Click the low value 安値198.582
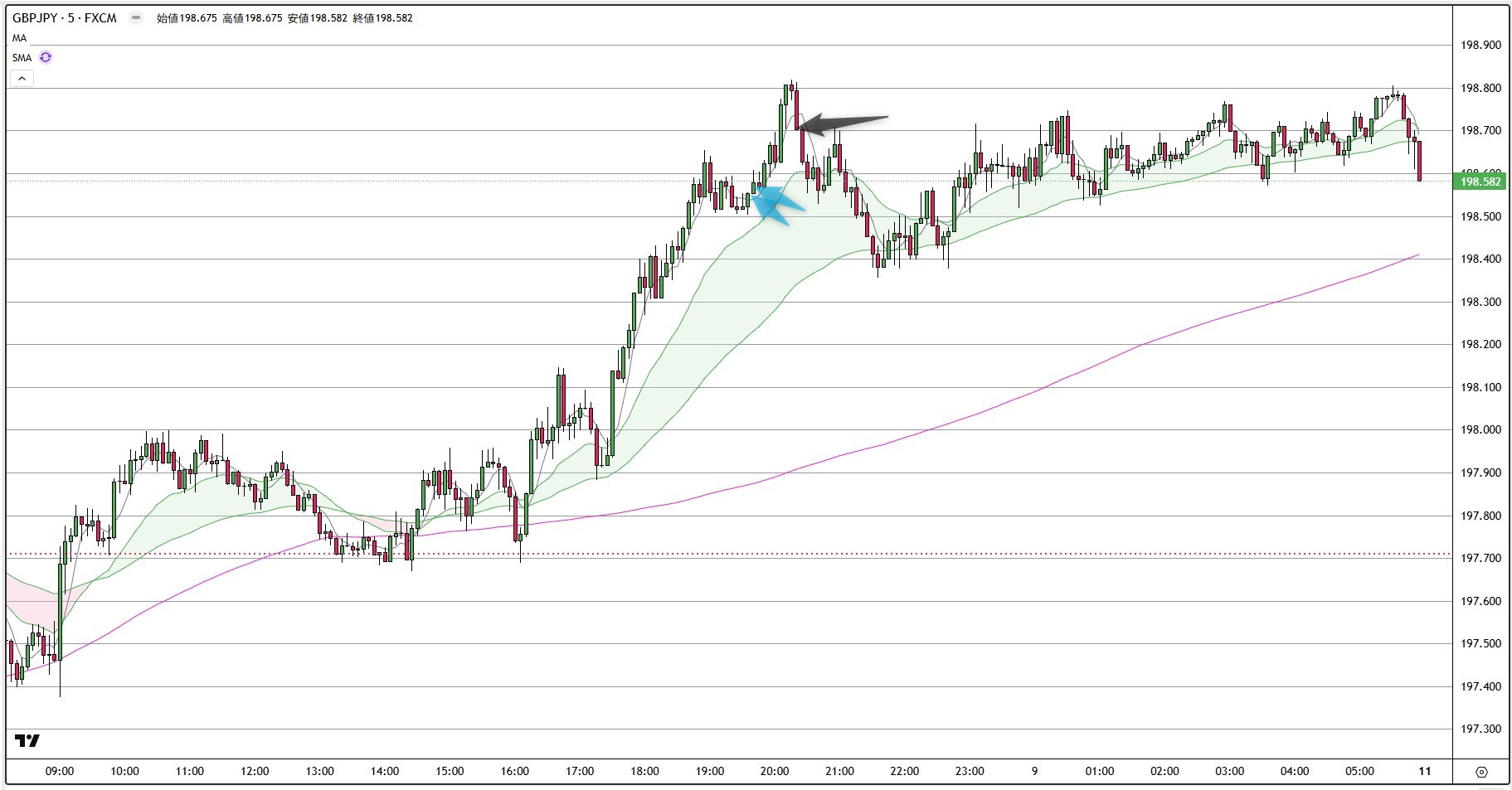The height and width of the screenshot is (790, 1512). pyautogui.click(x=318, y=17)
